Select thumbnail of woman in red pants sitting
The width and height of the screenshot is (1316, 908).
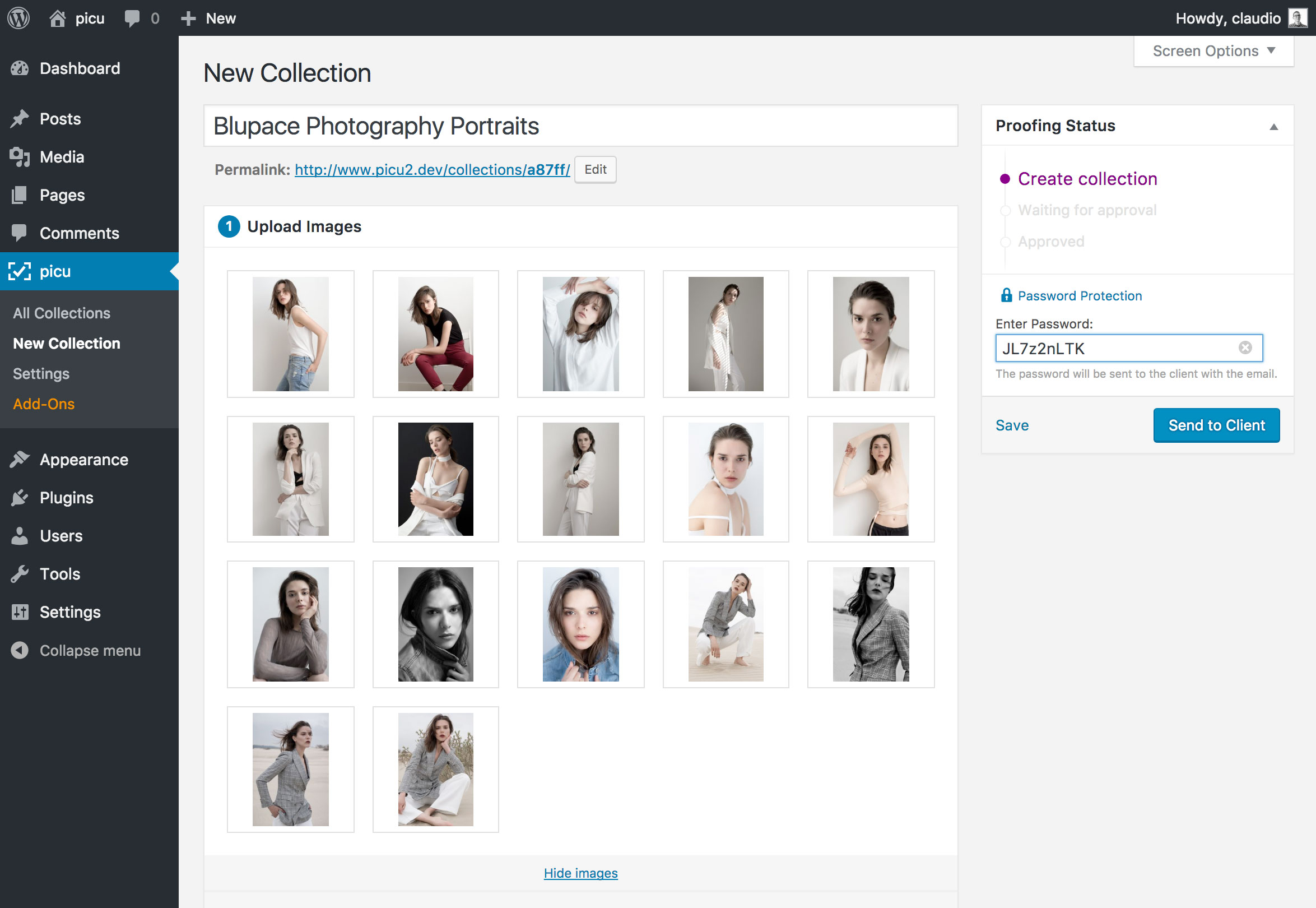pos(435,334)
